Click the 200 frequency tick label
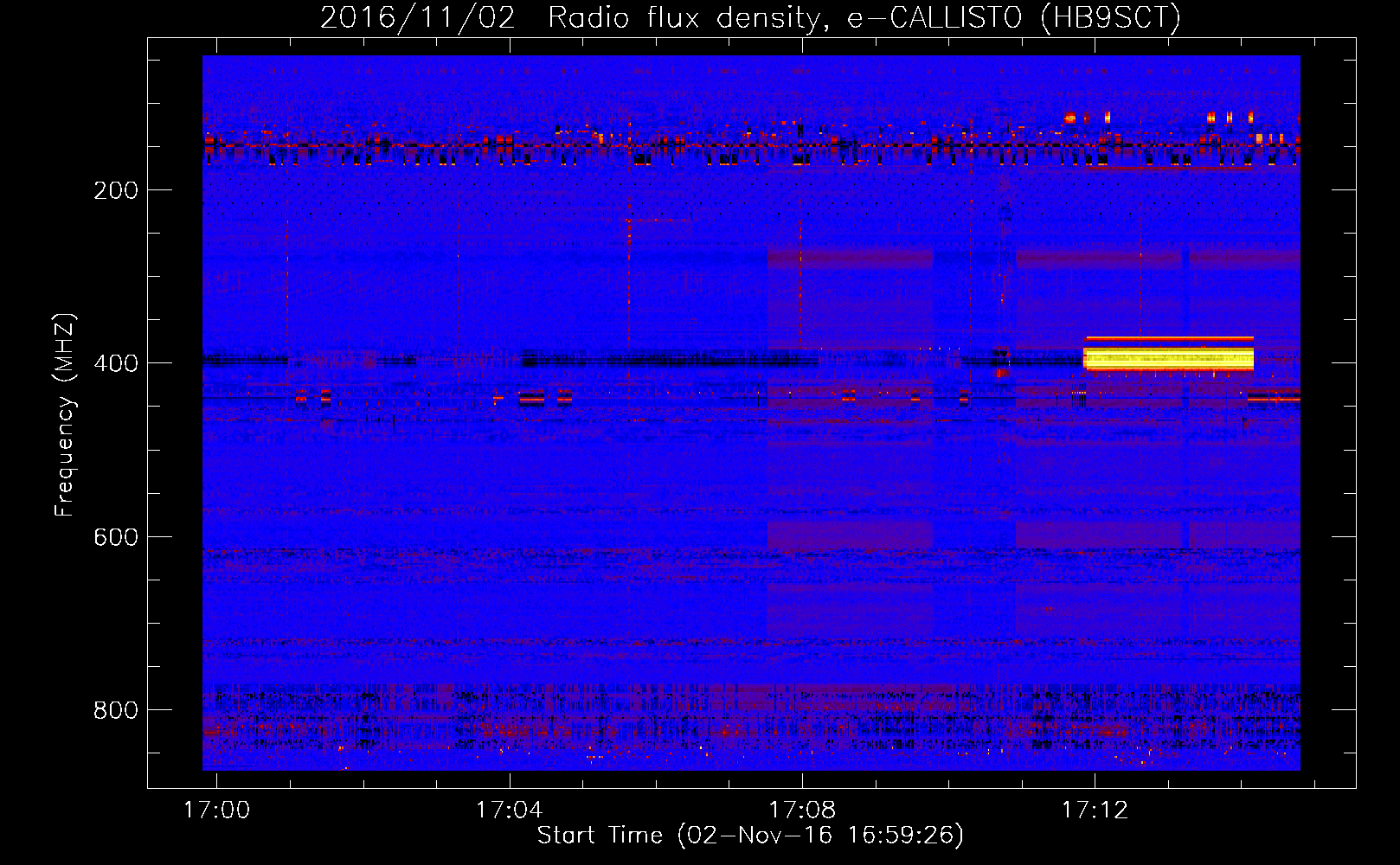 (116, 190)
